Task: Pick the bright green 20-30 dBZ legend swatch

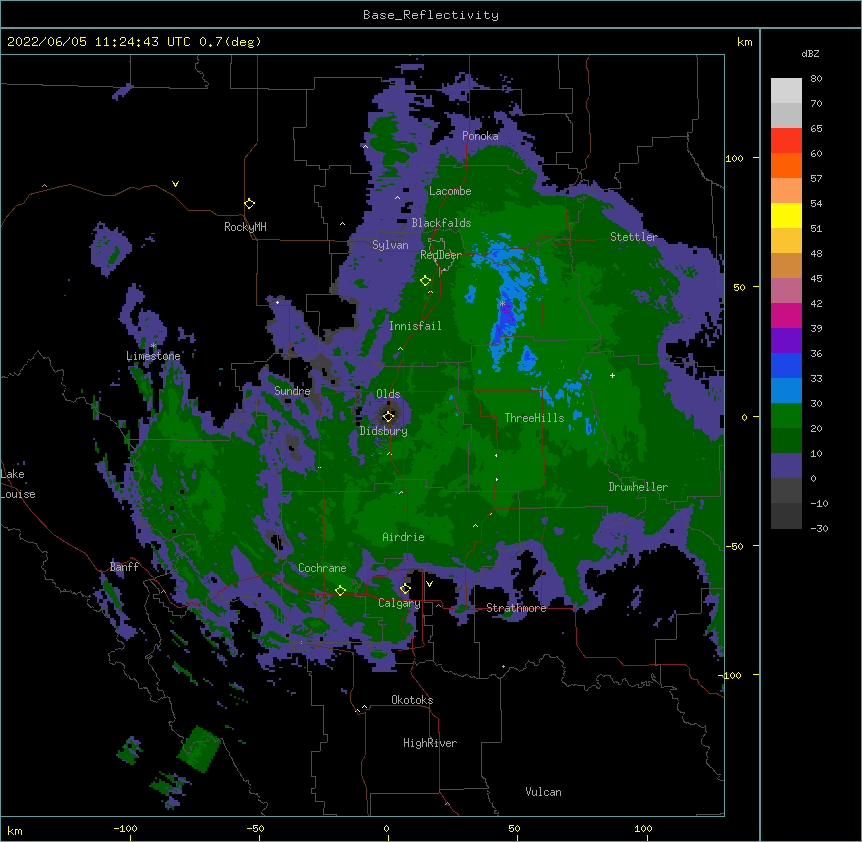Action: point(786,416)
